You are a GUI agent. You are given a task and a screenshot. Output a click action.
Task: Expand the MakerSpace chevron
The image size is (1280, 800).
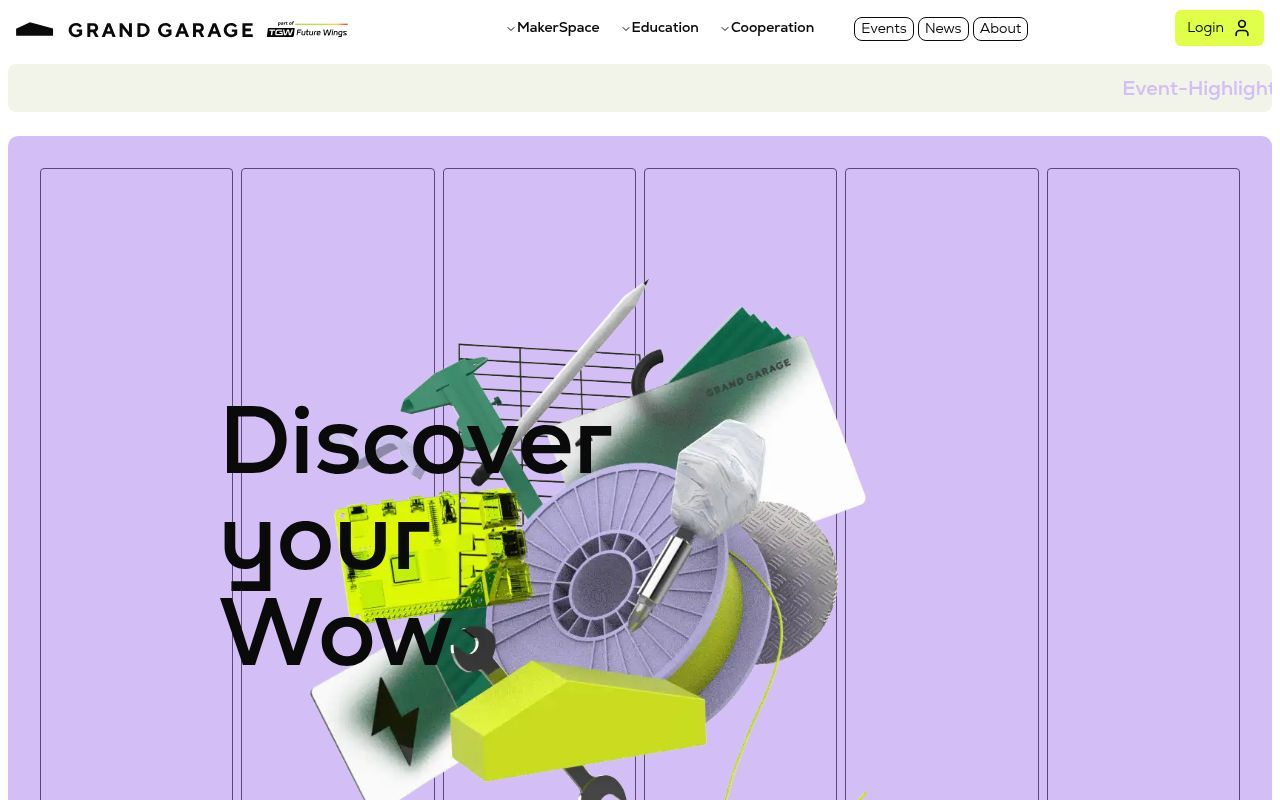coord(511,29)
